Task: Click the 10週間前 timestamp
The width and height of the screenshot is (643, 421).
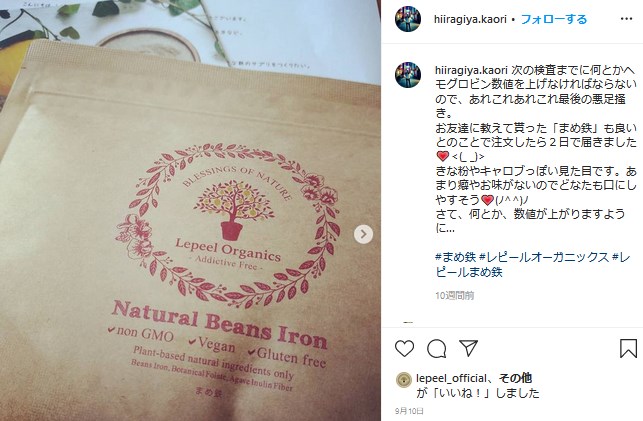Action: (x=454, y=296)
